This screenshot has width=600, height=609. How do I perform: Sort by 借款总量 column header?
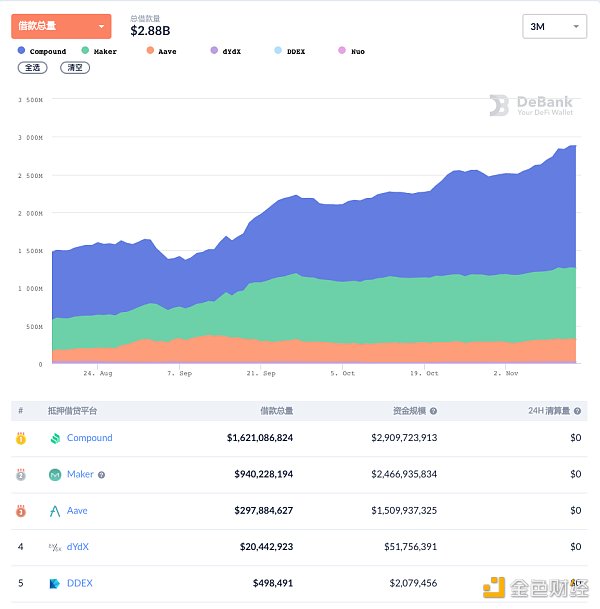[x=277, y=411]
